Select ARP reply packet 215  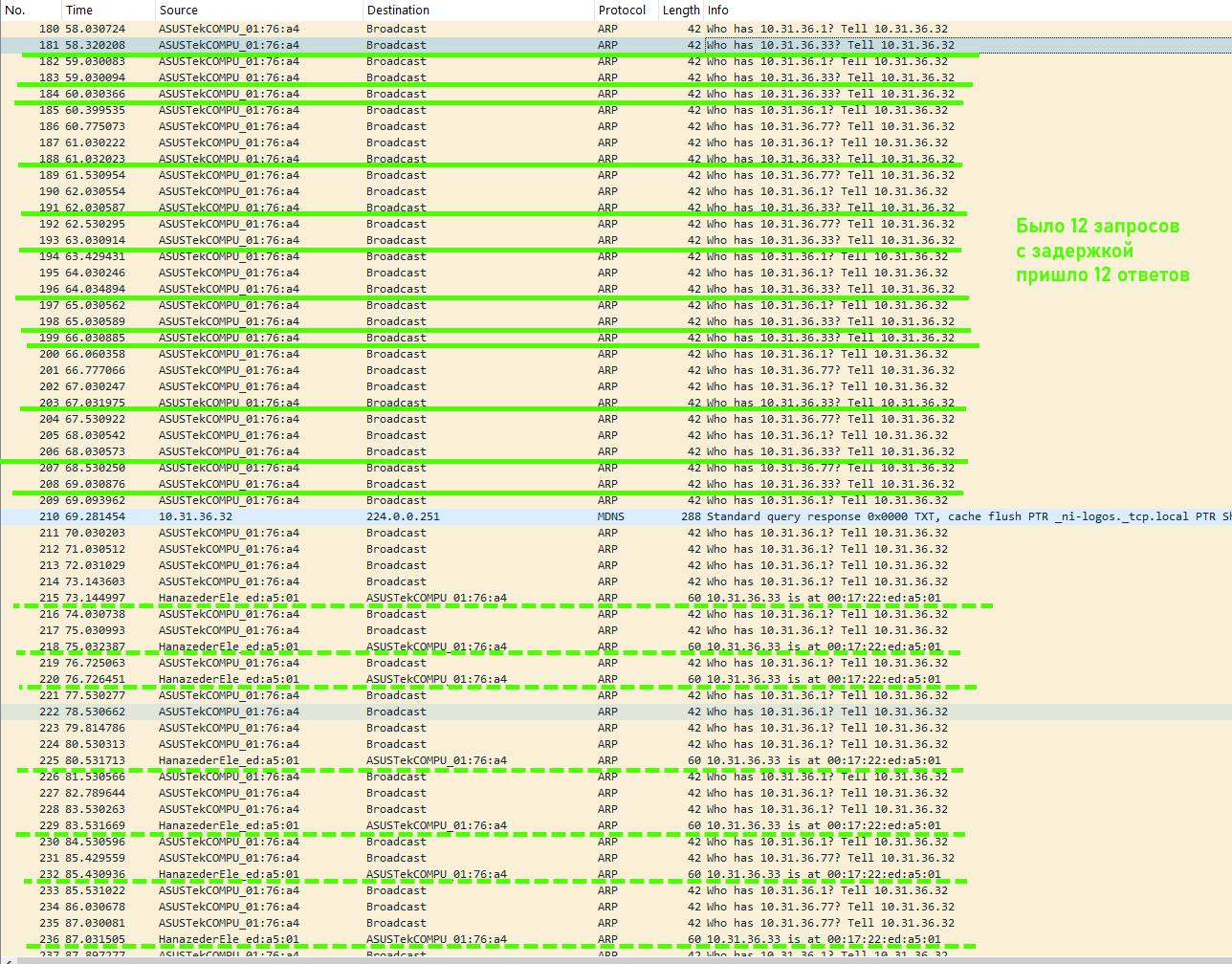pyautogui.click(x=383, y=598)
